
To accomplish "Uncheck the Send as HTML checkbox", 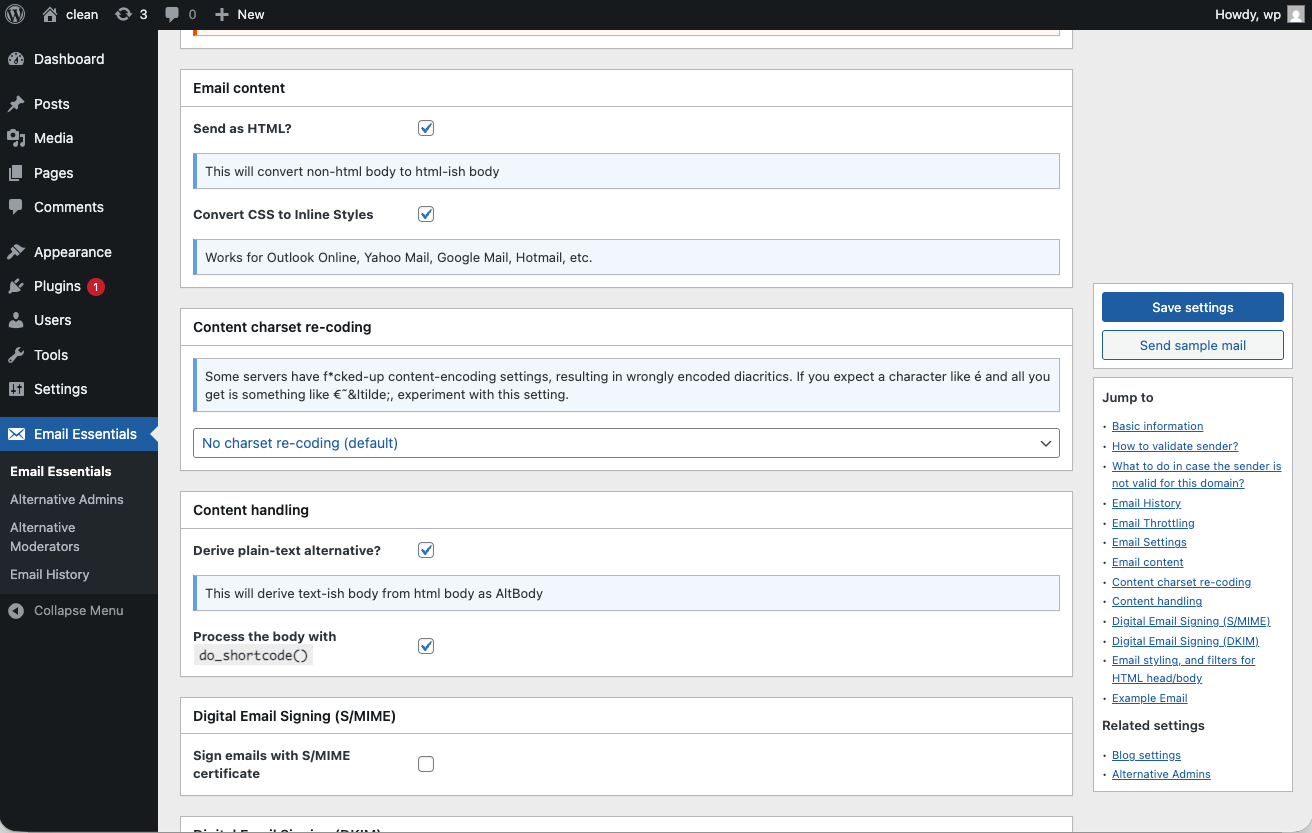I will (x=426, y=128).
